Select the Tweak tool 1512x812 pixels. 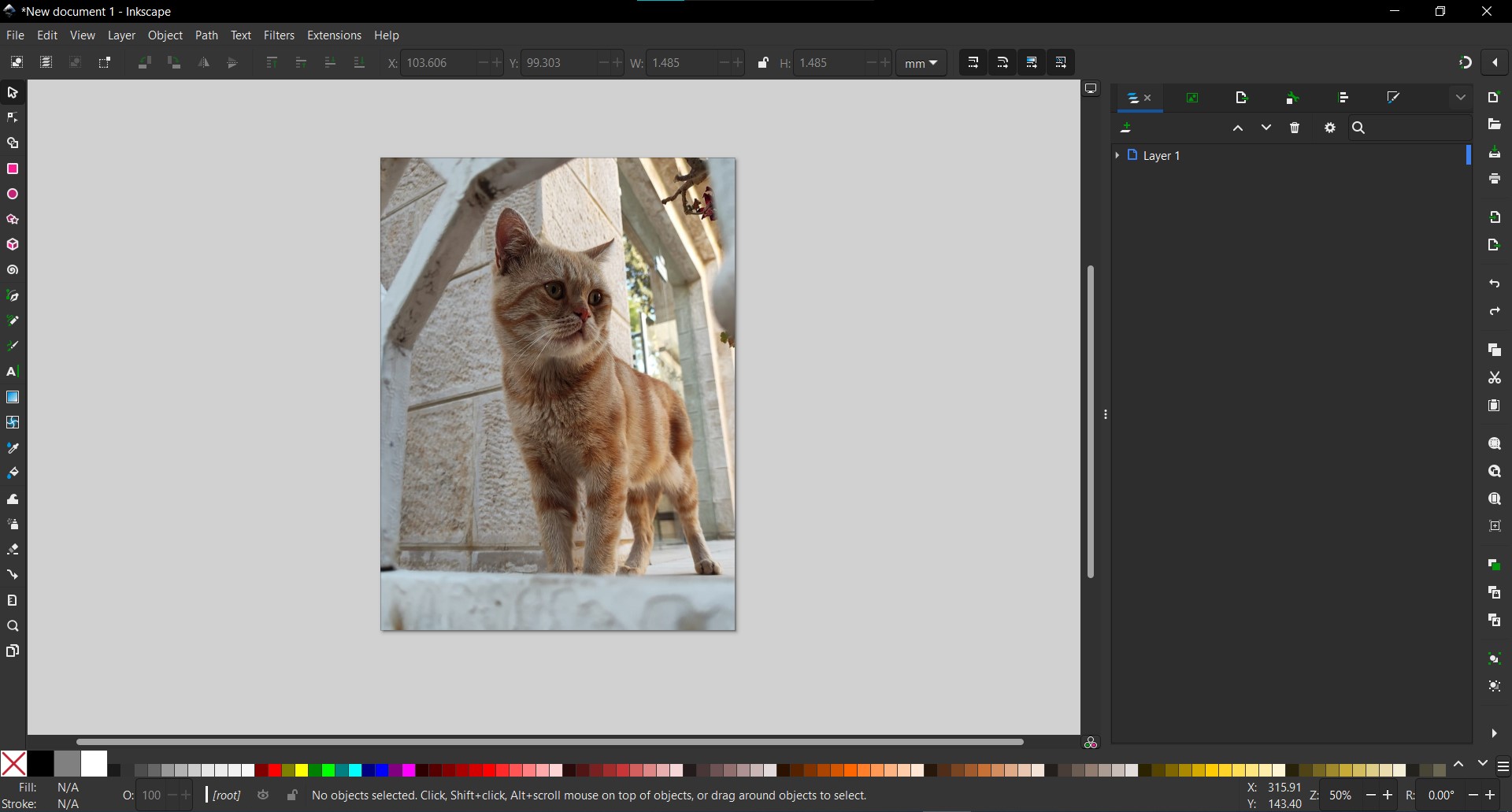click(x=13, y=499)
